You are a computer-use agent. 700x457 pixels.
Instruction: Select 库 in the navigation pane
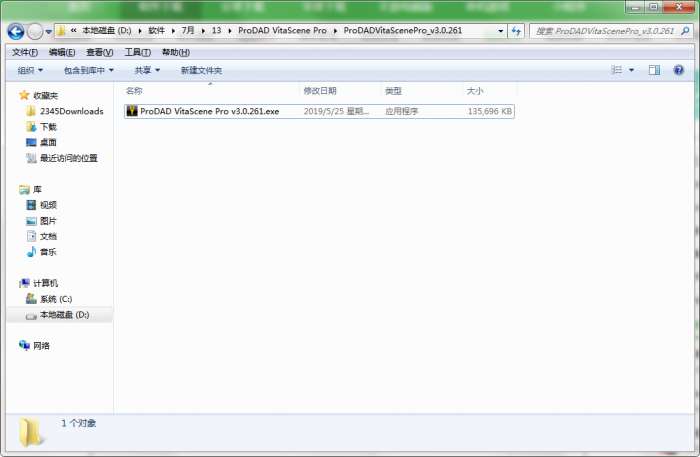click(x=38, y=189)
